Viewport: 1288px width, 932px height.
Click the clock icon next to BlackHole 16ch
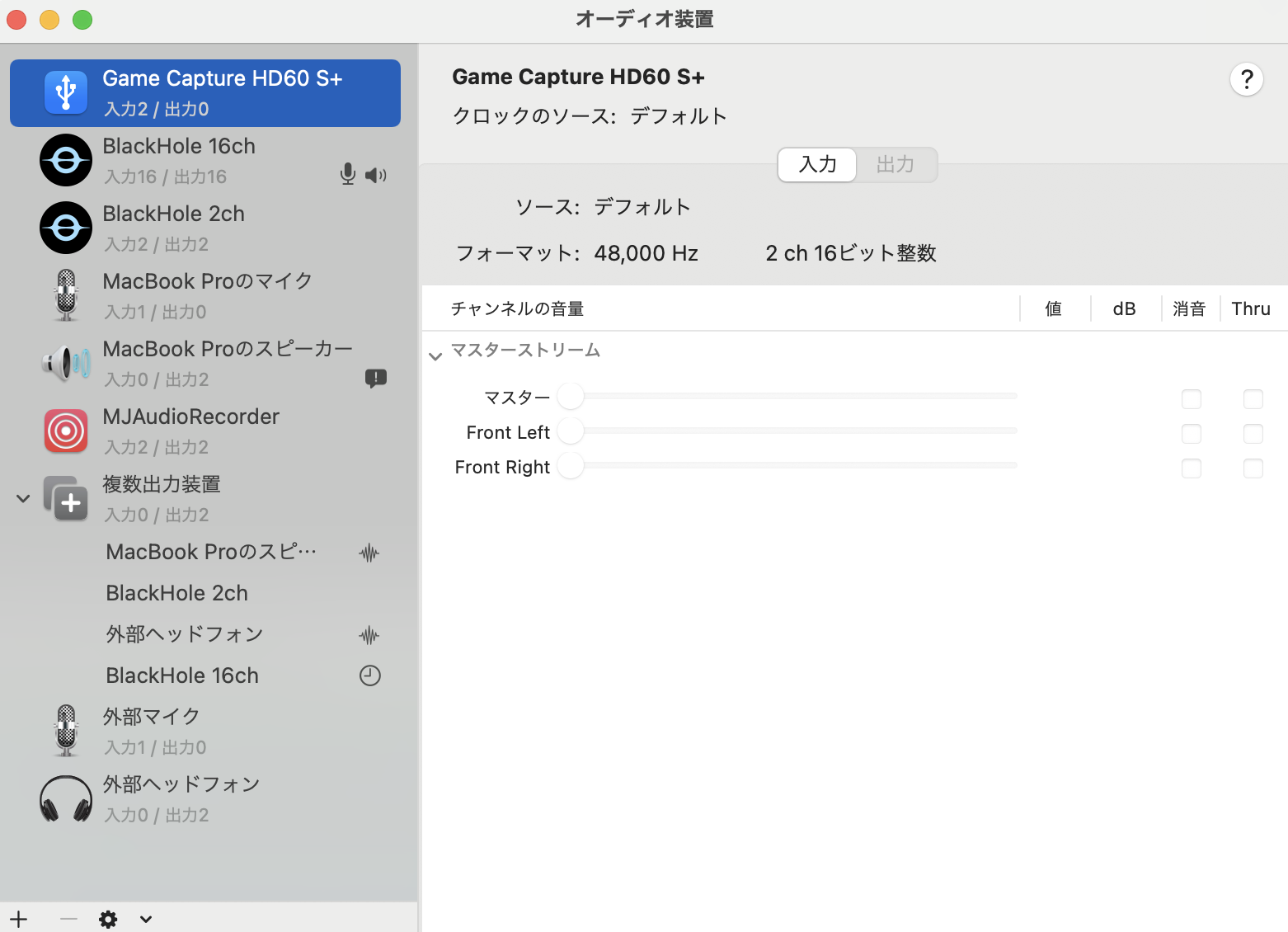tap(370, 675)
